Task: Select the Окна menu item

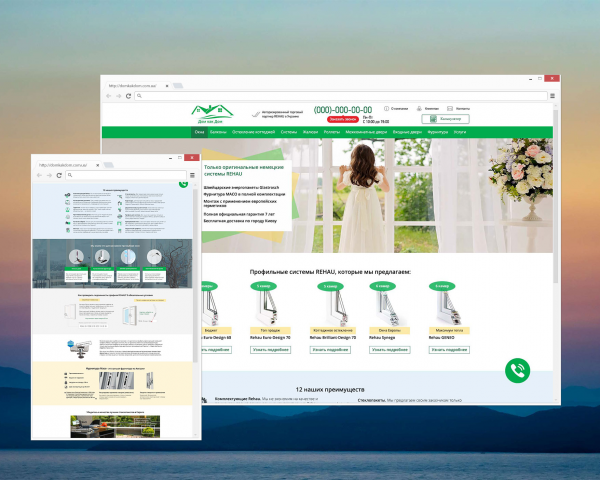Action: [199, 132]
